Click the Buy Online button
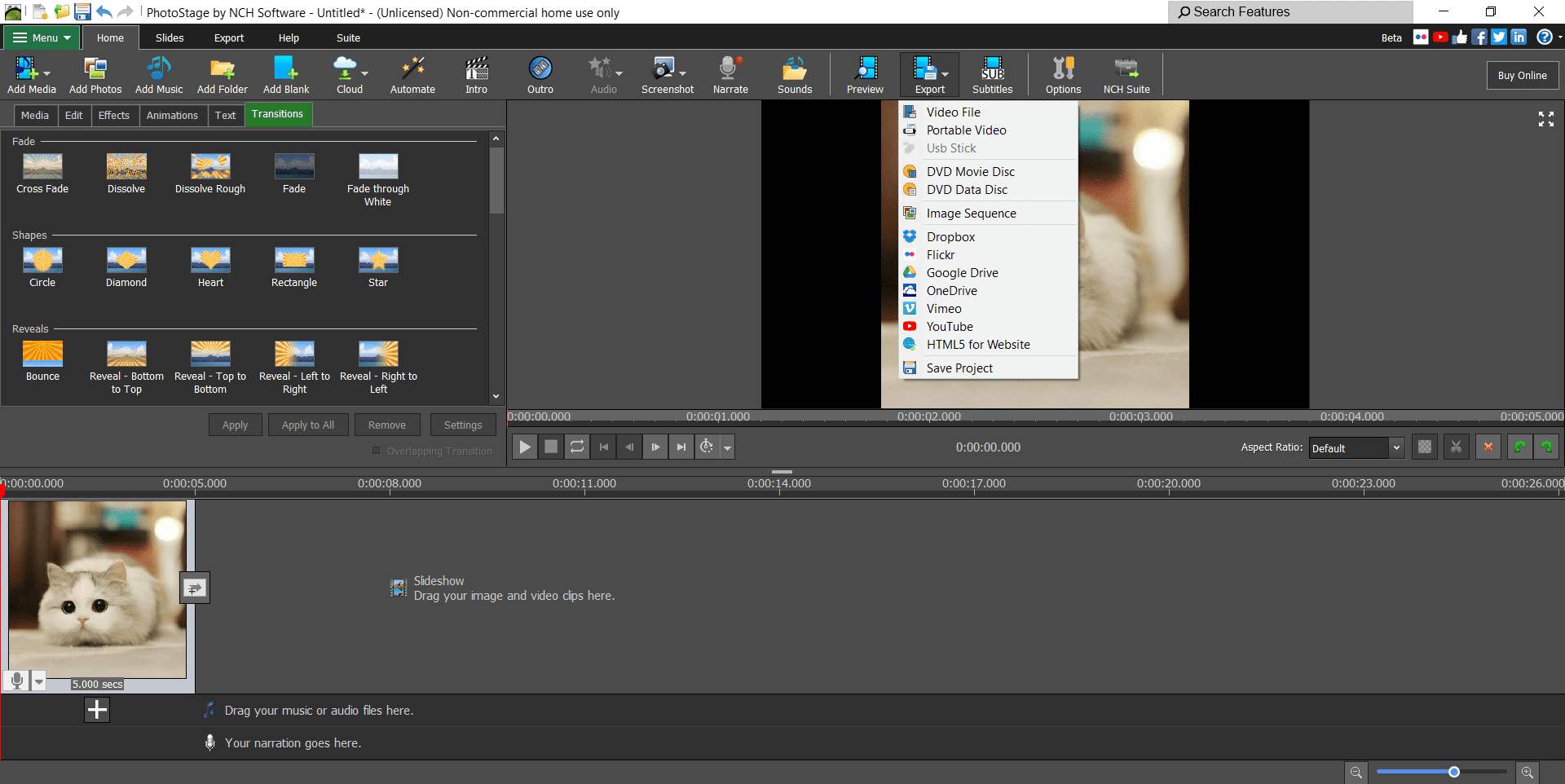Screen dimensions: 1565x784 pos(1522,75)
